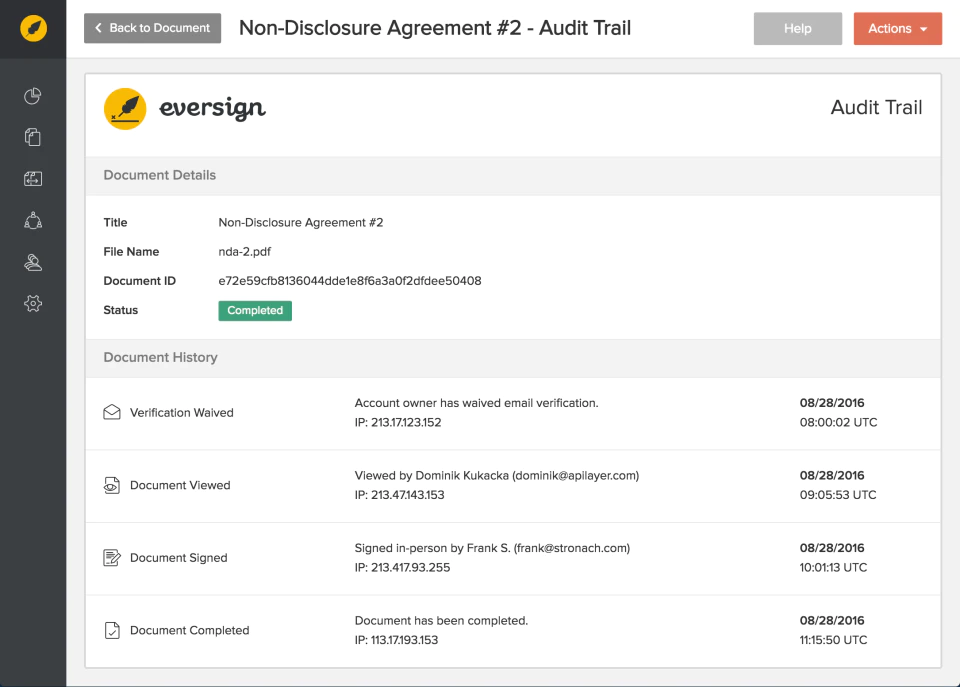Open the team connections icon in sidebar
Image resolution: width=960 pixels, height=687 pixels.
33,220
